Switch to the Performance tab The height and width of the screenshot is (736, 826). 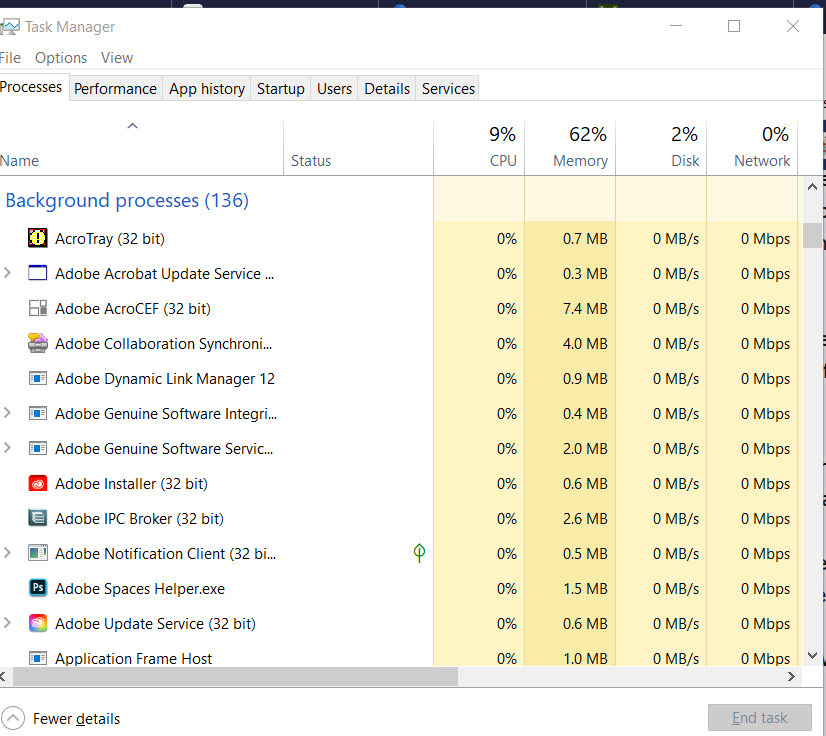pyautogui.click(x=115, y=89)
